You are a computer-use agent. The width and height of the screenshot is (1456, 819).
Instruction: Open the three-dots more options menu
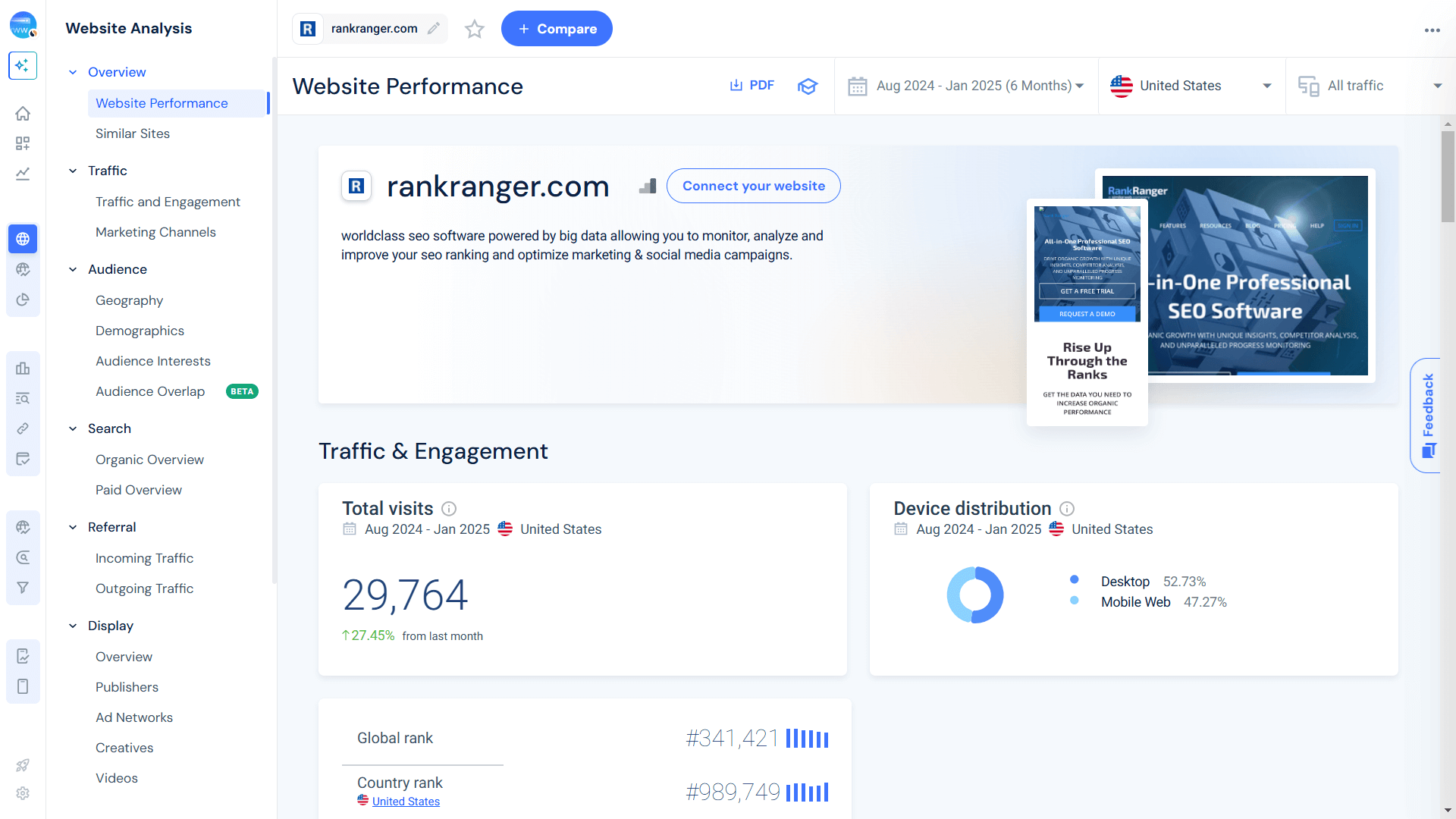pos(1432,30)
